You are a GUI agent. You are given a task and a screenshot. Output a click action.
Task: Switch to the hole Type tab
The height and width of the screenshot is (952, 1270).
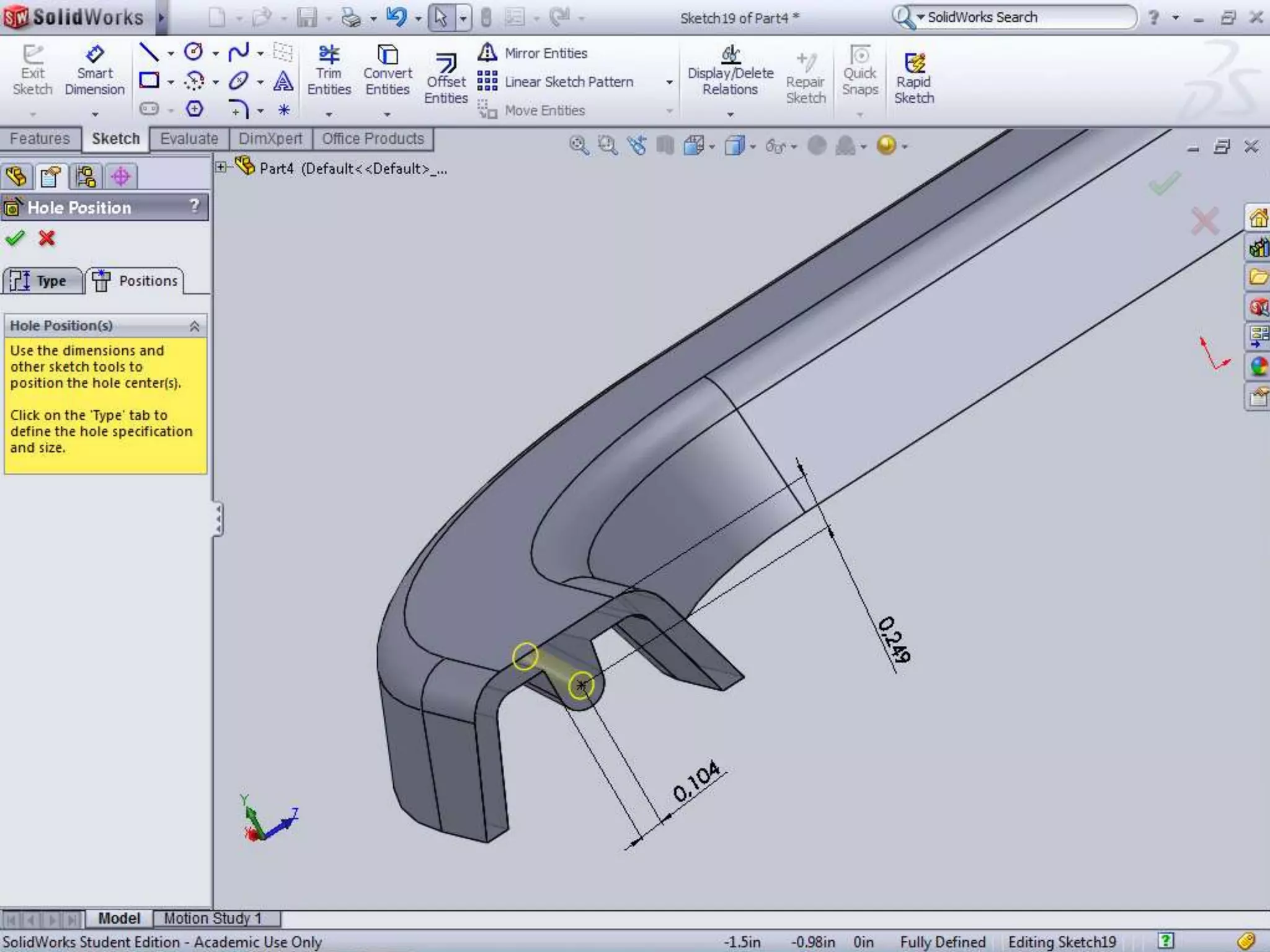(42, 281)
